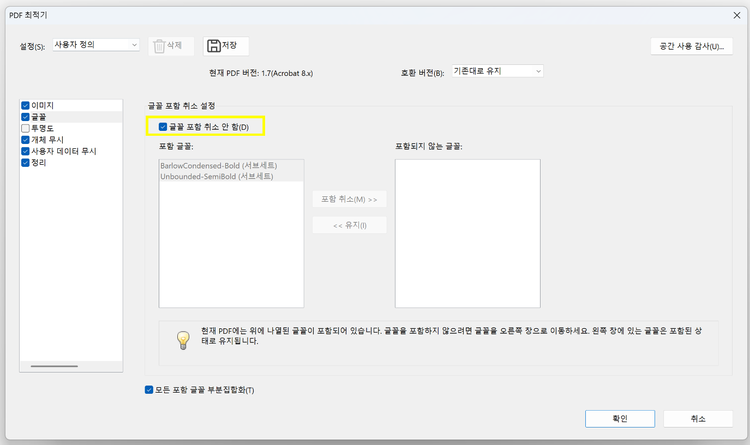Click inside the 포함되지 않는 글꼴 list box

[468, 234]
